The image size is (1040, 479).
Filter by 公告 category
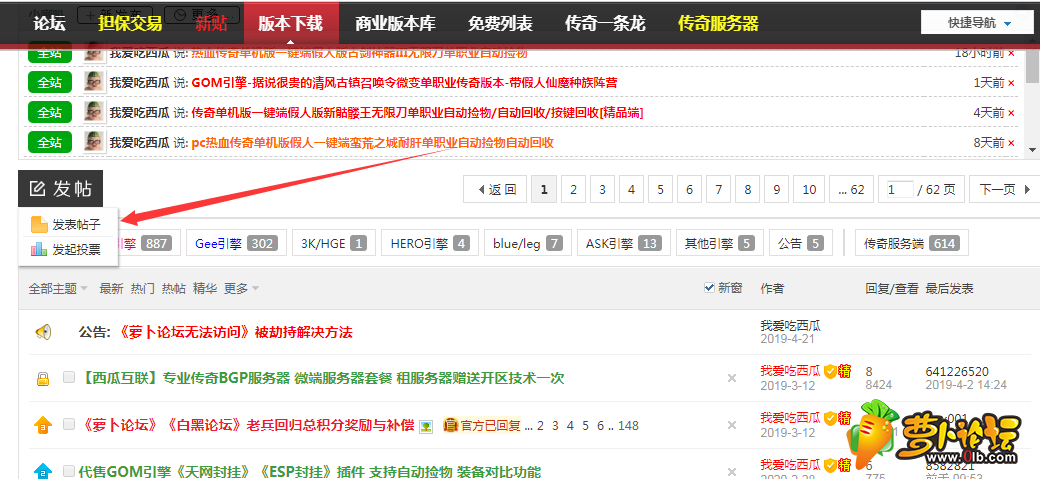(801, 243)
